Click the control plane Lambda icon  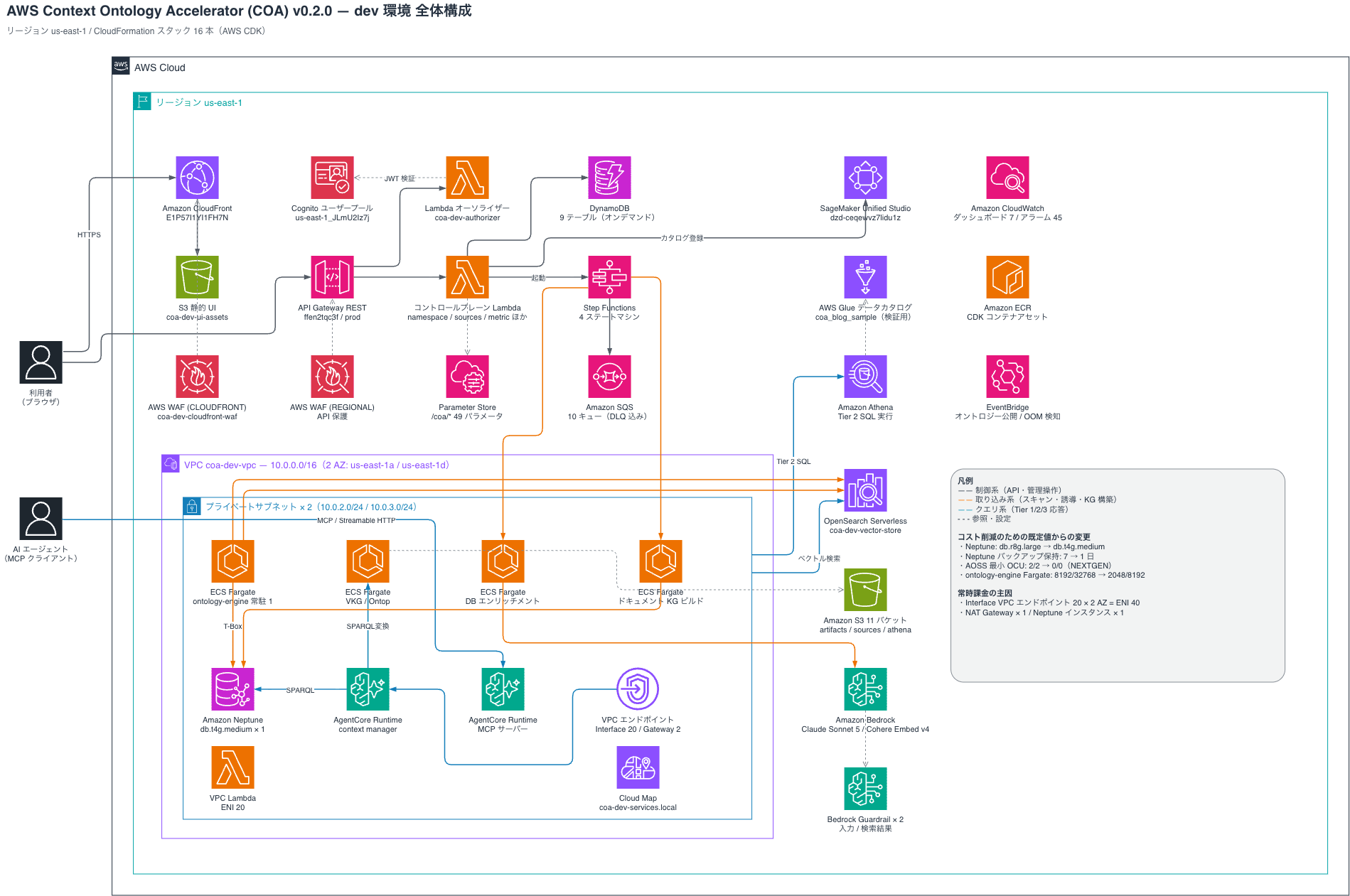(x=467, y=277)
